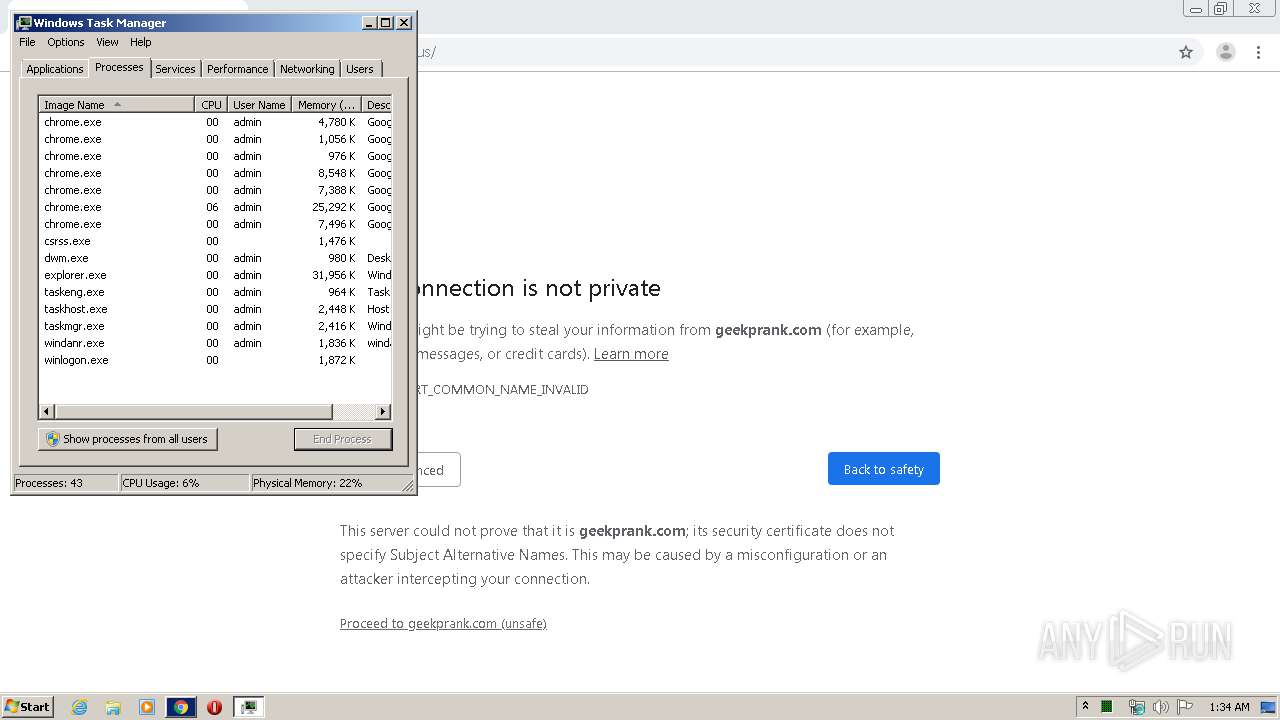Viewport: 1280px width, 720px height.
Task: Click the network tray icon
Action: pyautogui.click(x=1136, y=707)
